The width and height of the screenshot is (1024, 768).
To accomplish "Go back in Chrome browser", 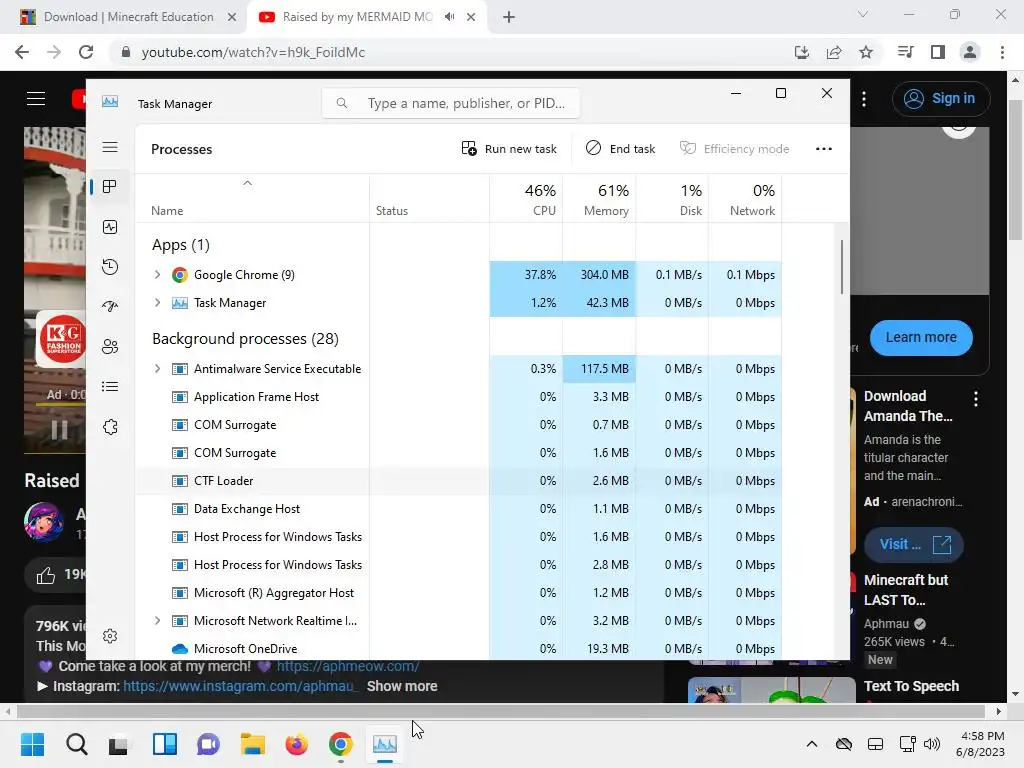I will pos(22,52).
